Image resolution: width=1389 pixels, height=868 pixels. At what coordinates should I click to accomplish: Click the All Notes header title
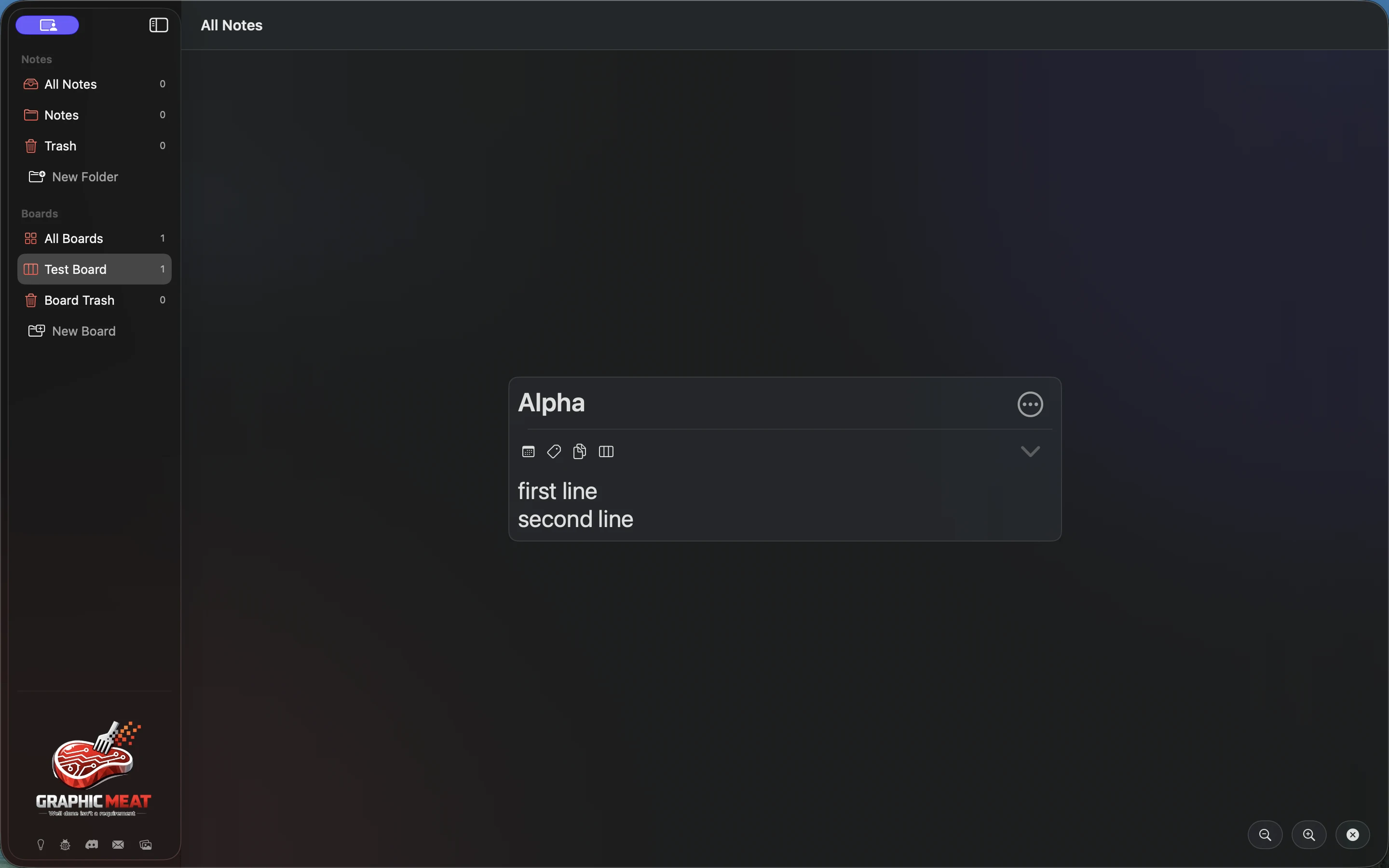point(232,25)
